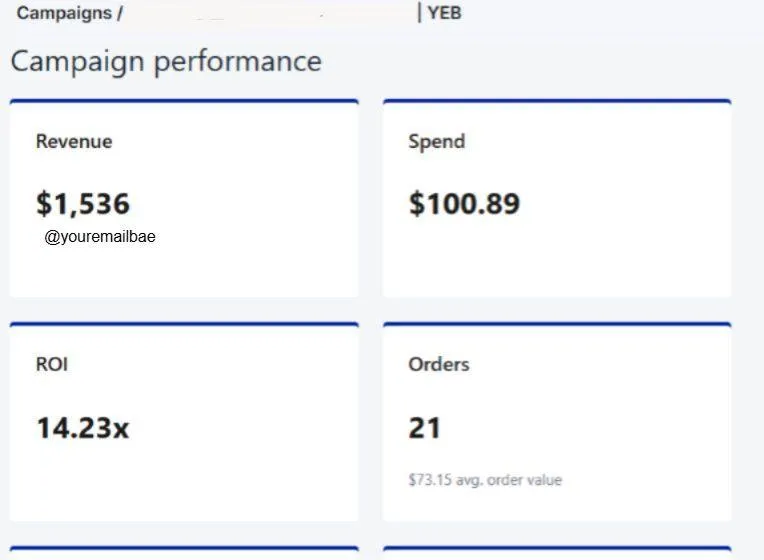Image resolution: width=764 pixels, height=560 pixels.
Task: Click the 14.23x ROI value
Action: [x=83, y=428]
